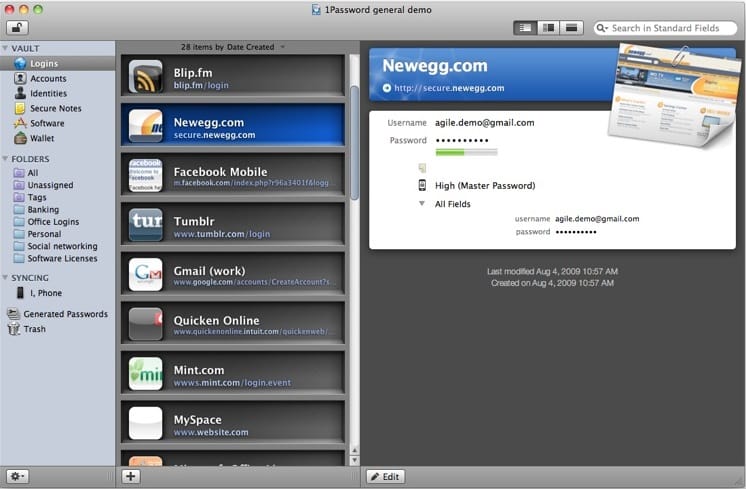Collapse the VAULT section triangle
The height and width of the screenshot is (489, 746).
tap(6, 48)
